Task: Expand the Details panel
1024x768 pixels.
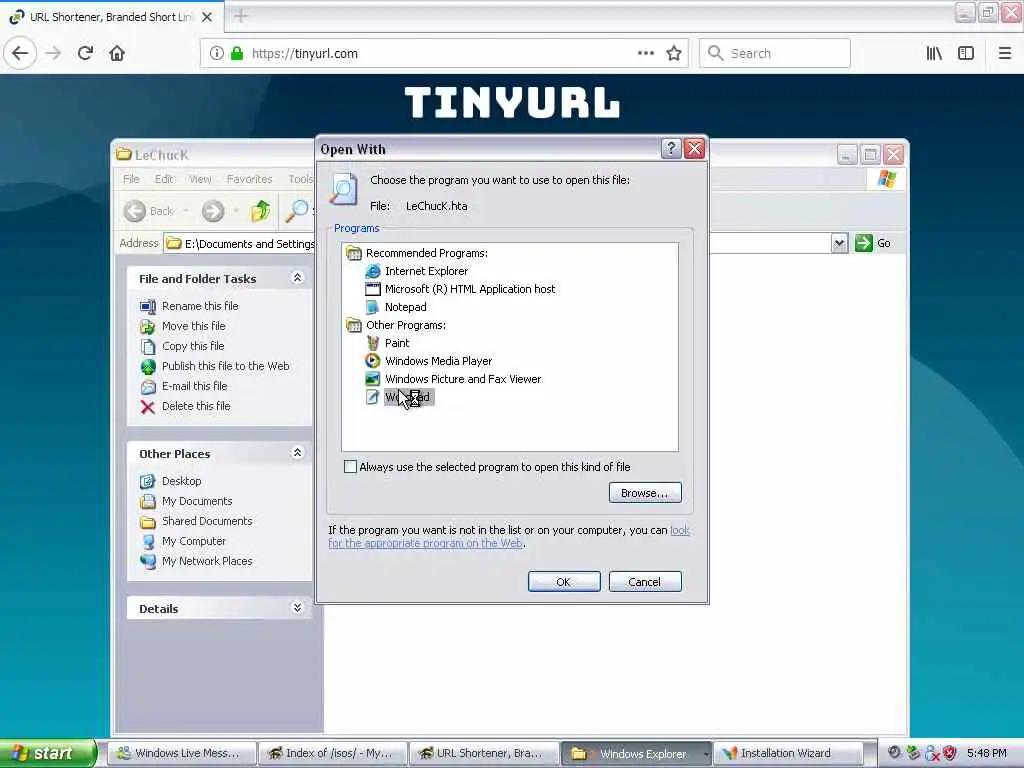Action: pos(297,607)
